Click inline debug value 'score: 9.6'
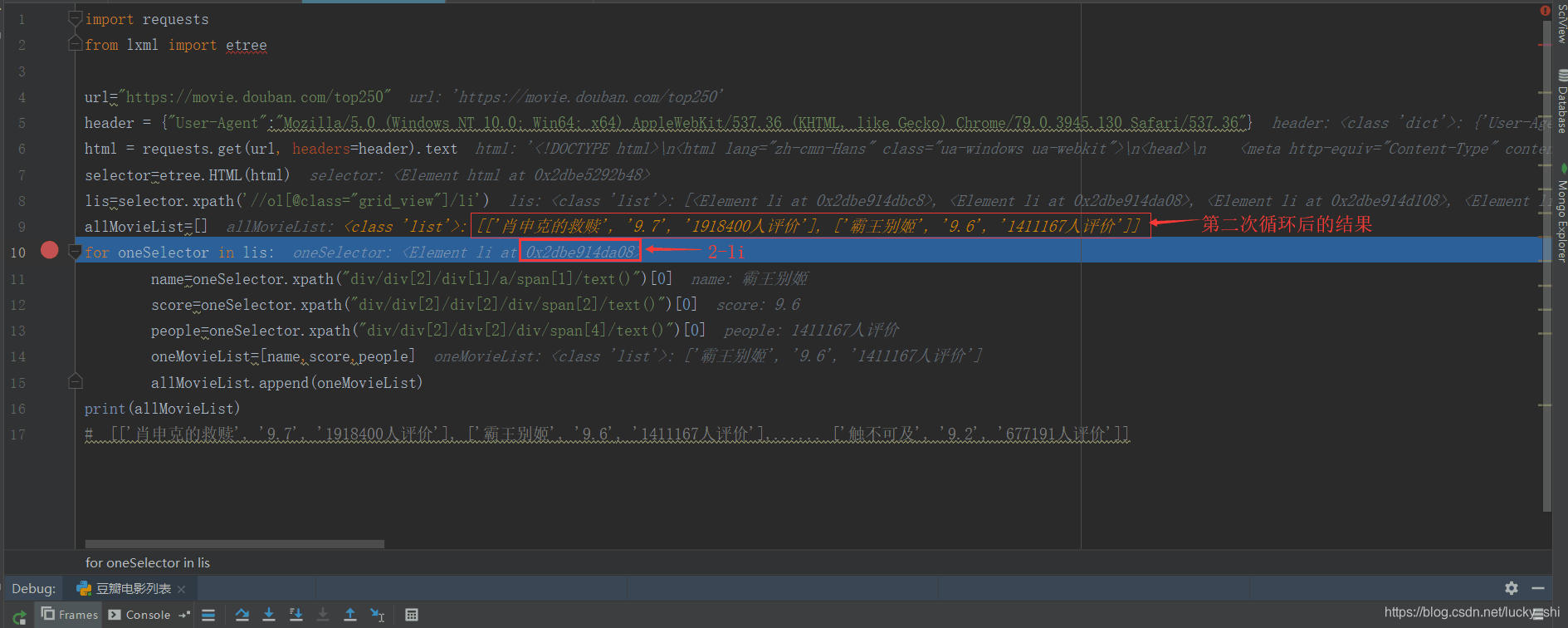This screenshot has height=628, width=1568. tap(758, 305)
